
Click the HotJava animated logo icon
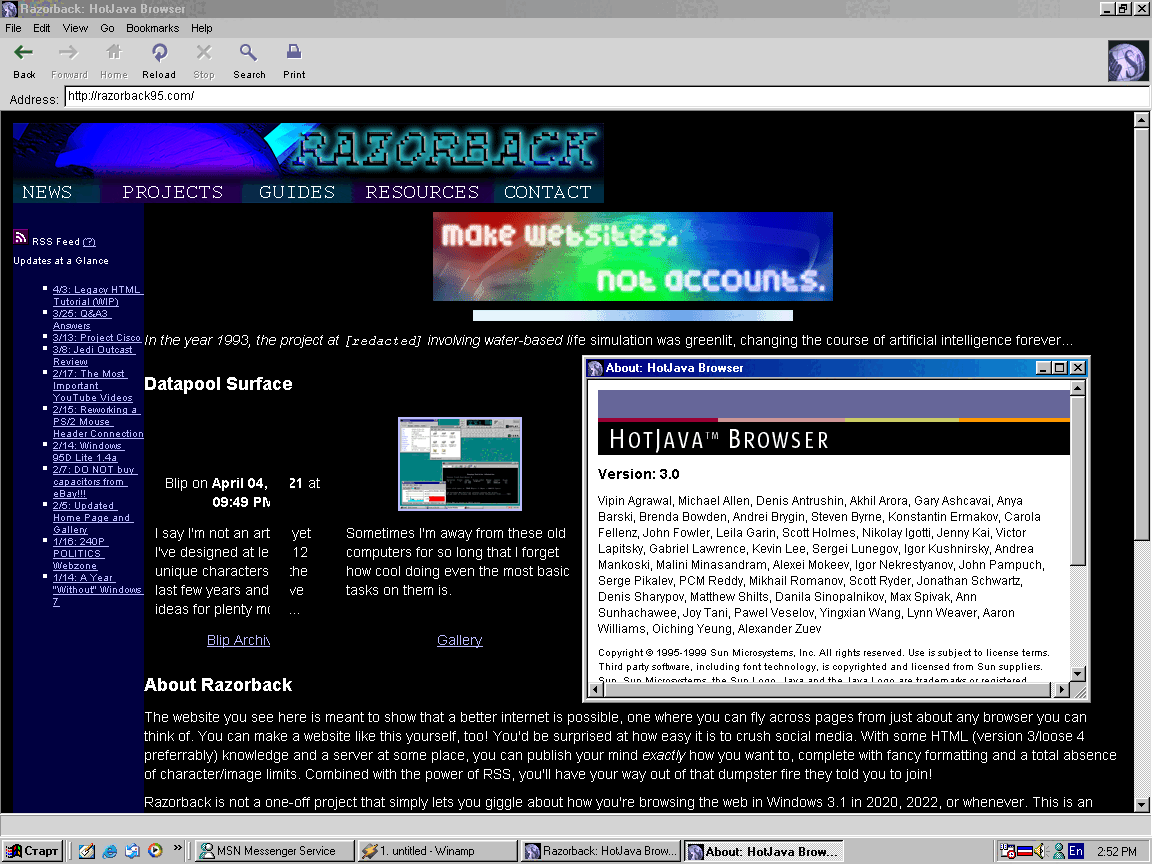pyautogui.click(x=1127, y=61)
